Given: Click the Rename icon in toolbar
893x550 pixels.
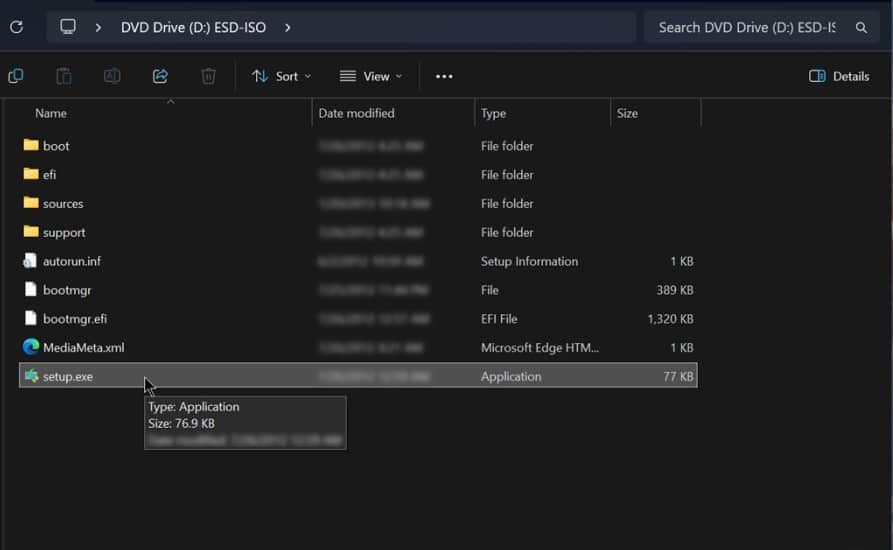Looking at the screenshot, I should click(x=112, y=76).
